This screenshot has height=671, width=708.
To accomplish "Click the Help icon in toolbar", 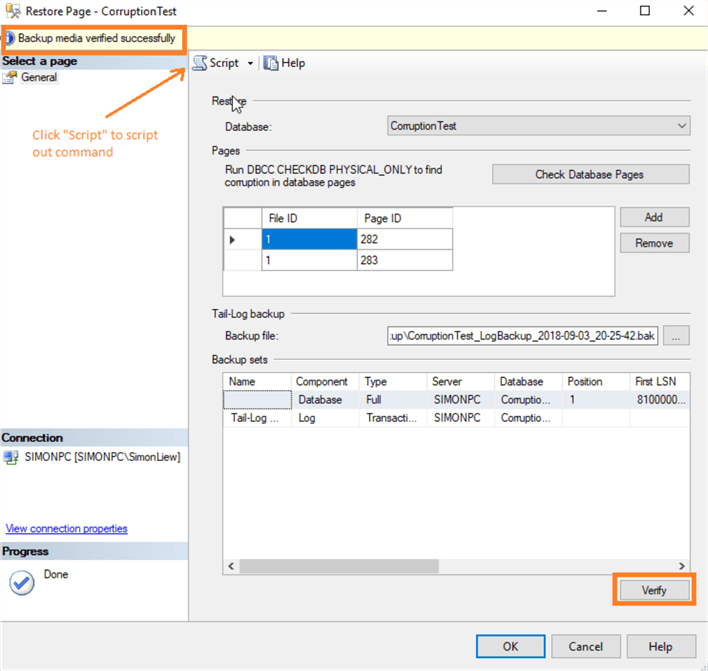I will [271, 63].
